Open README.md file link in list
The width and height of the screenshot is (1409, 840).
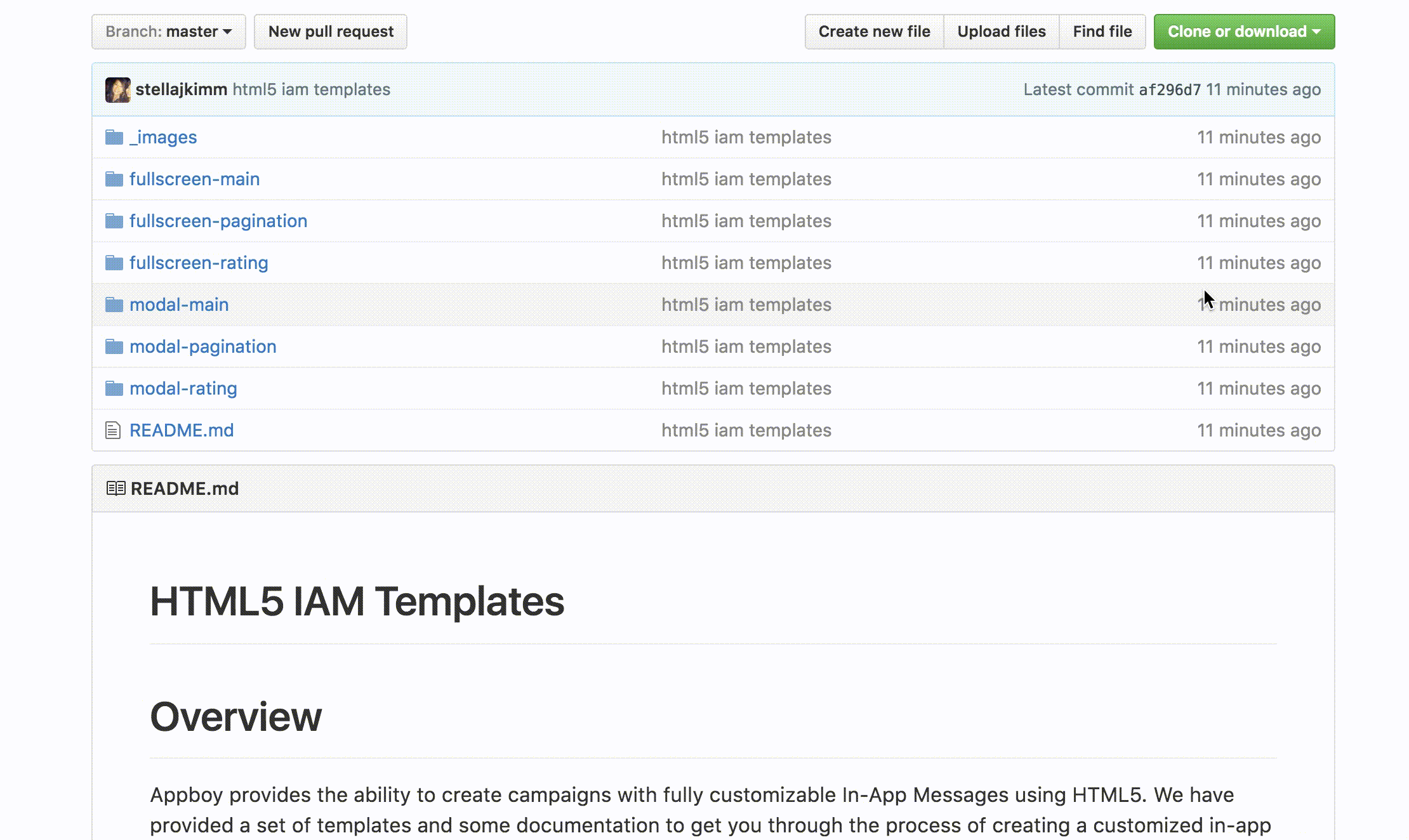point(182,430)
